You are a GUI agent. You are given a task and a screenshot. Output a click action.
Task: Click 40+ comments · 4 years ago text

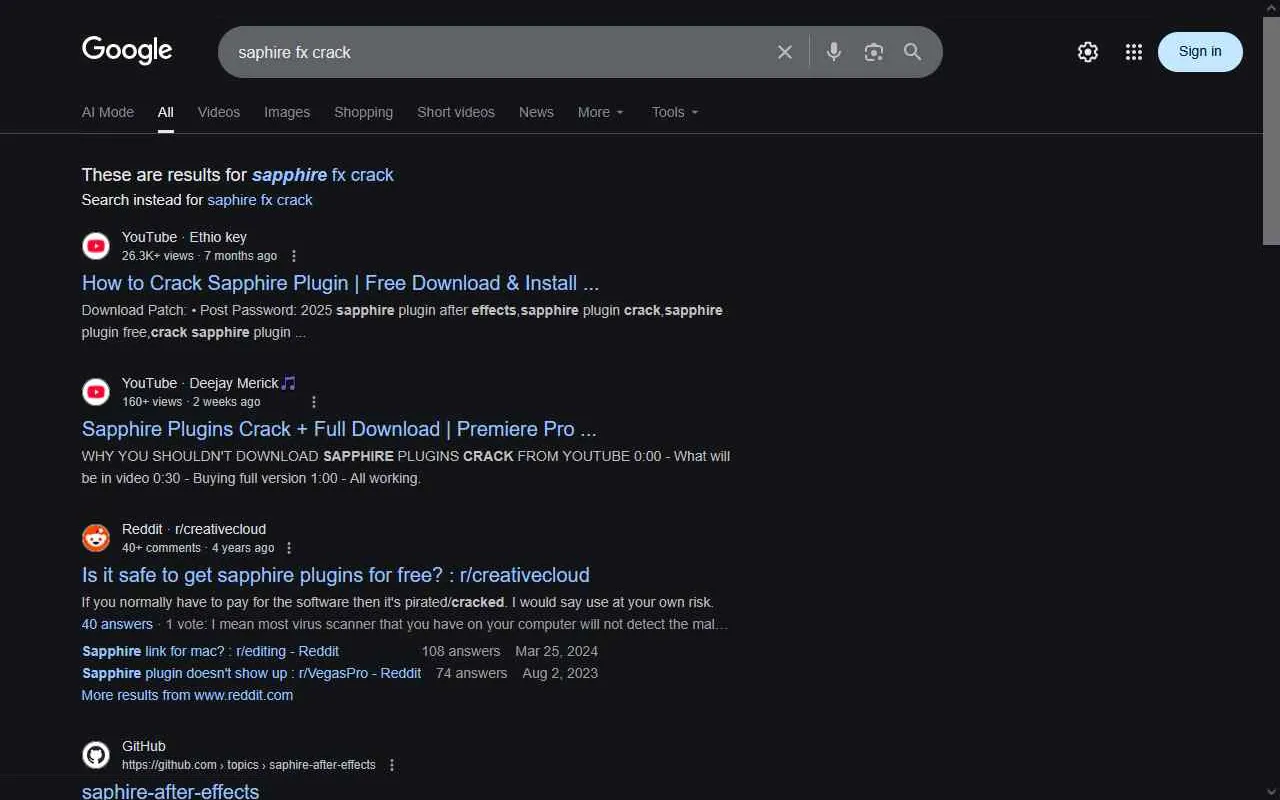tap(198, 548)
